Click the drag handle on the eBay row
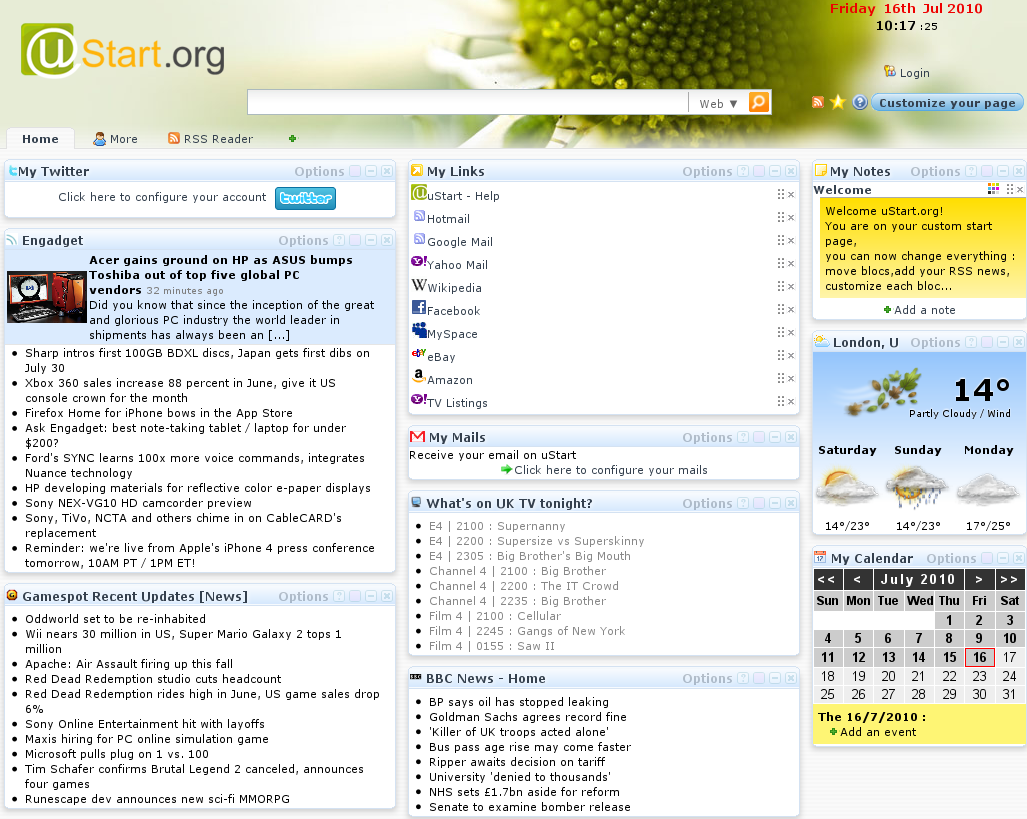1027x819 pixels. coord(780,355)
